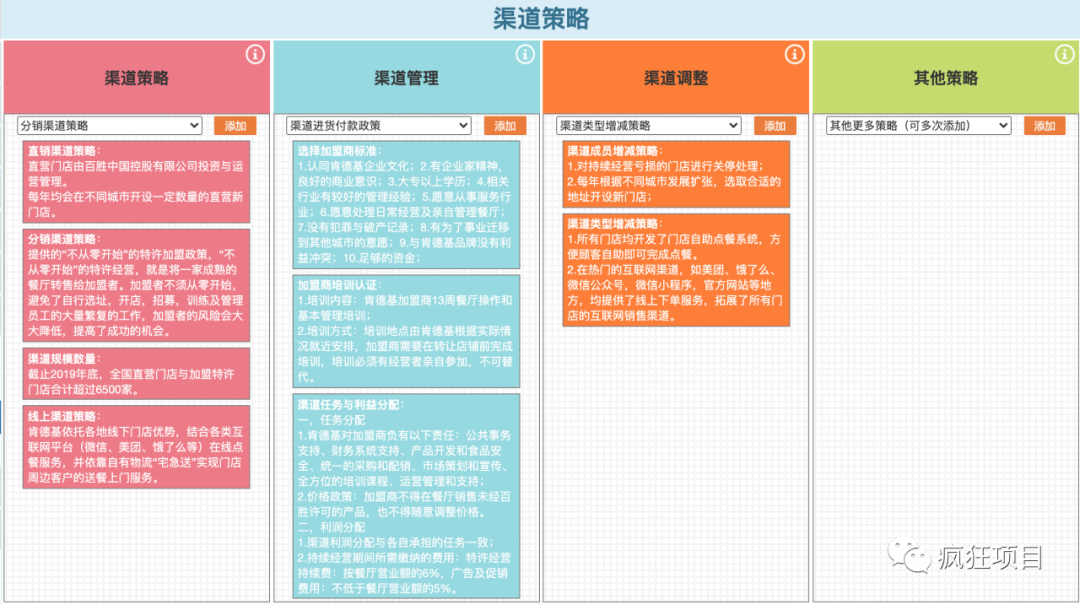Select the 选择加盟商标准 card
Screen dimensions: 1080x605
coord(406,205)
